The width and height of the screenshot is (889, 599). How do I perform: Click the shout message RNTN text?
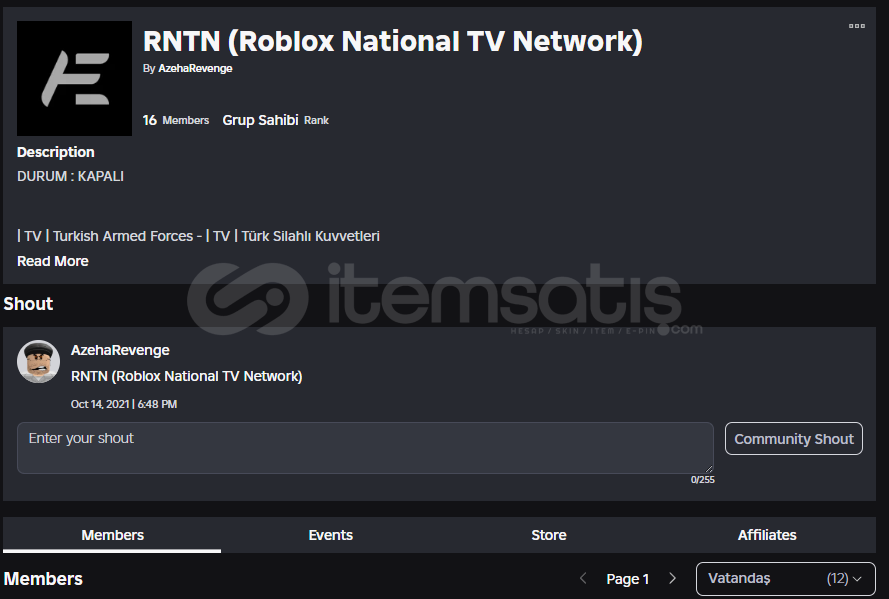[x=187, y=376]
